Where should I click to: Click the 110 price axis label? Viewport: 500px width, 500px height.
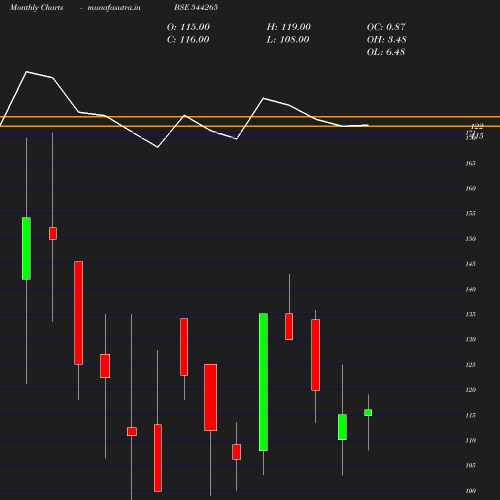click(470, 440)
